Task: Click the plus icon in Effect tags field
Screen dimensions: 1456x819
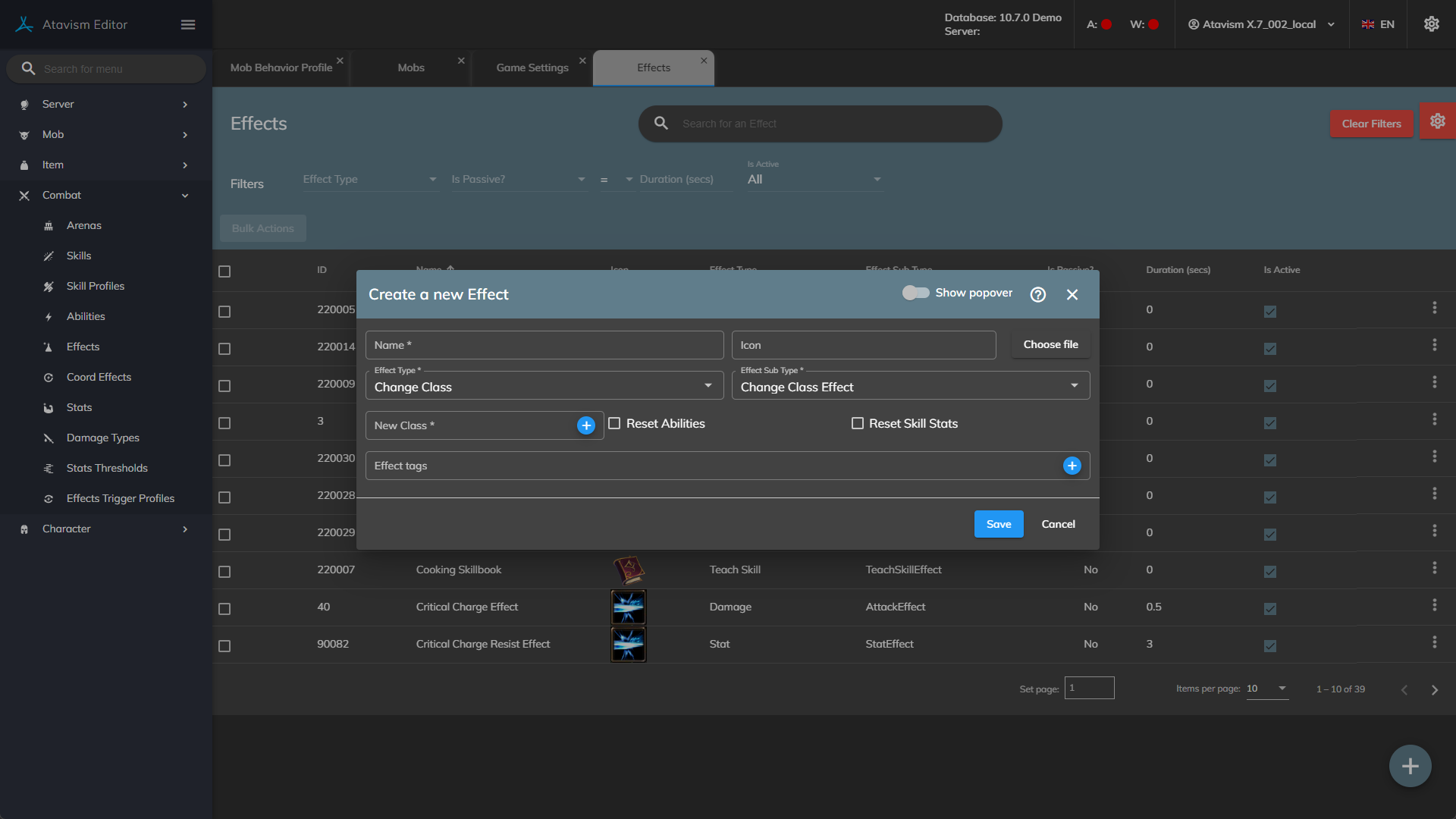Action: pos(1072,466)
